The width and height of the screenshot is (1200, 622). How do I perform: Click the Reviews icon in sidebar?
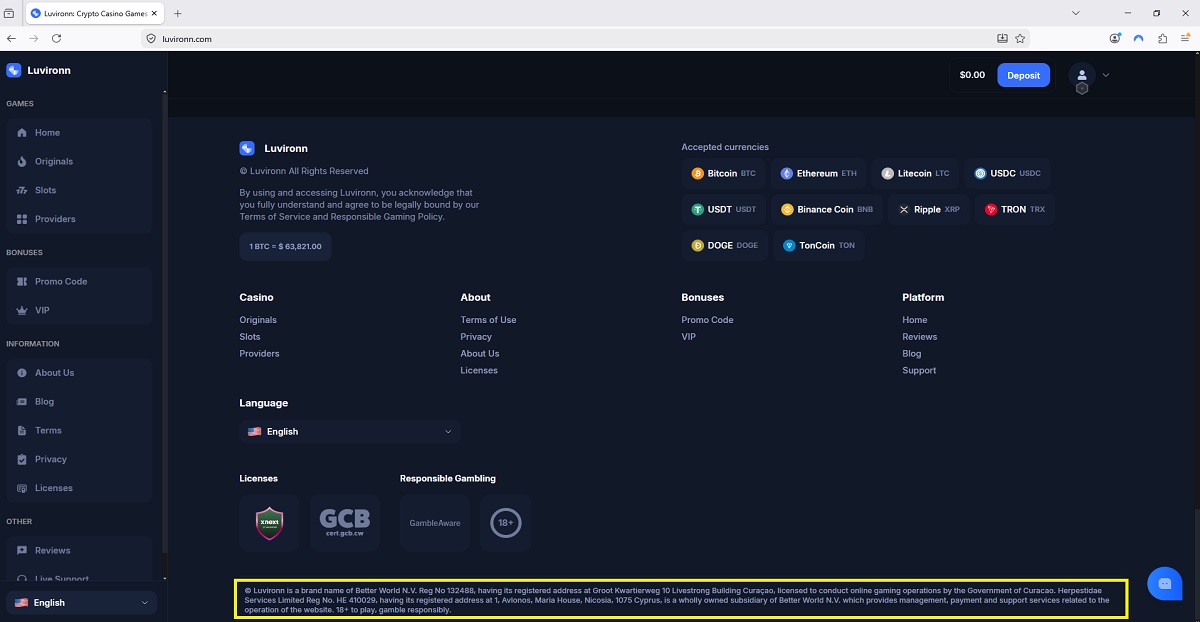click(23, 551)
